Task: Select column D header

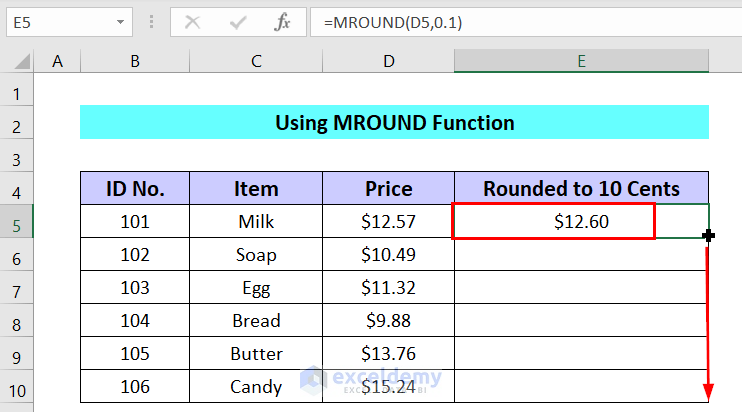Action: click(388, 61)
